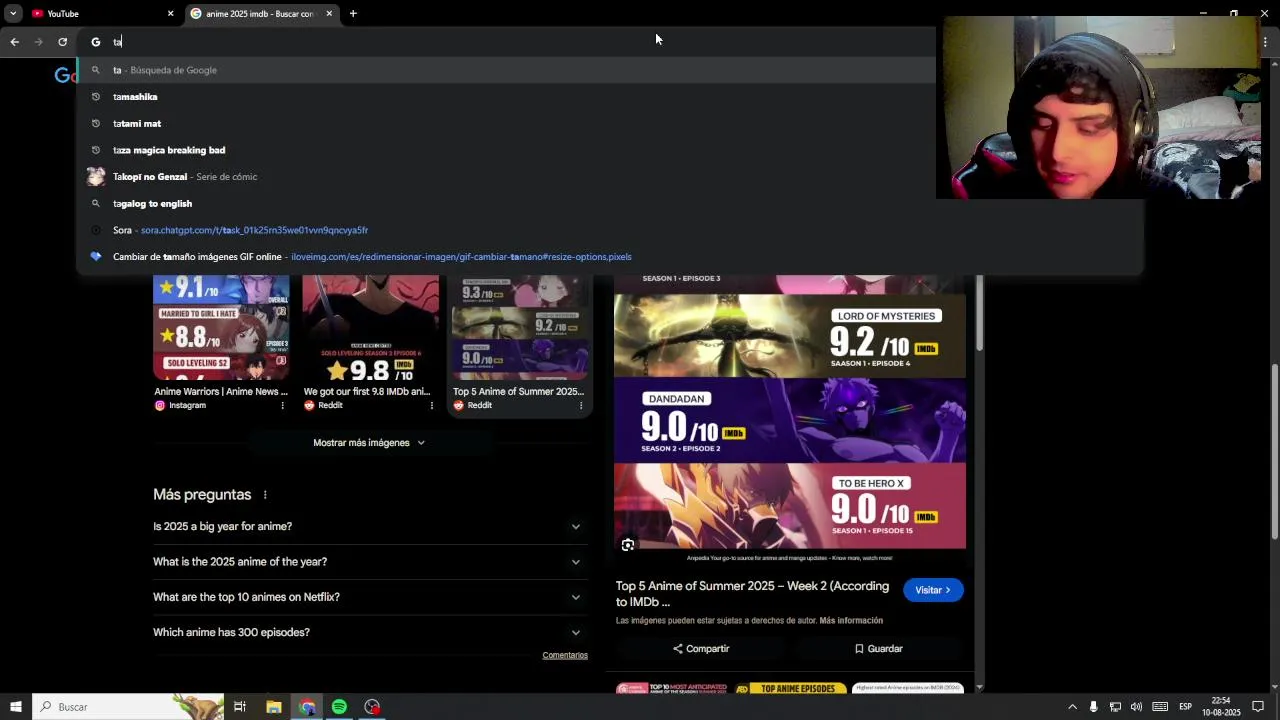
Task: Open the tab search dropdown arrow
Action: coord(13,13)
